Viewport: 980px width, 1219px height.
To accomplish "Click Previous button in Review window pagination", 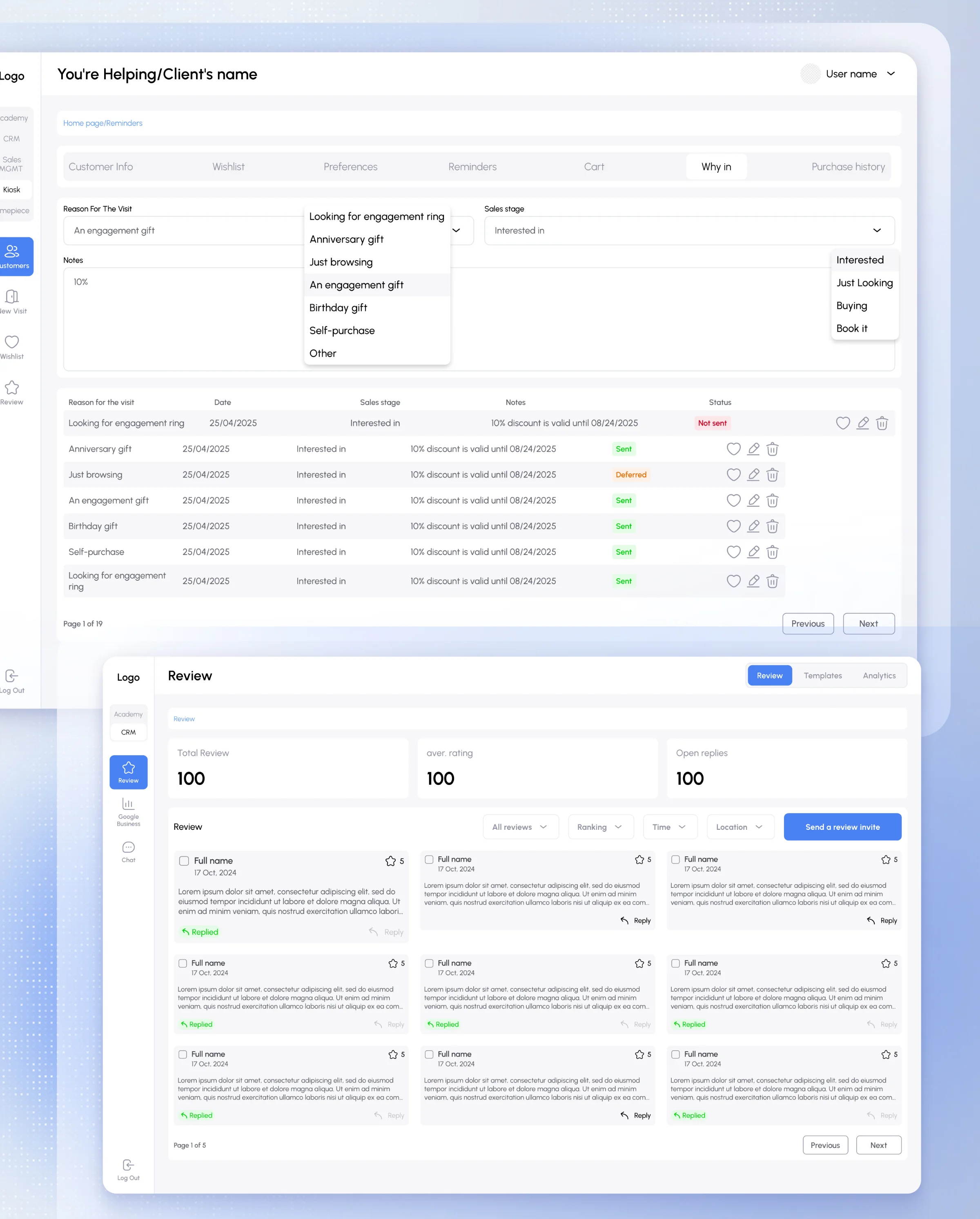I will pos(825,1145).
